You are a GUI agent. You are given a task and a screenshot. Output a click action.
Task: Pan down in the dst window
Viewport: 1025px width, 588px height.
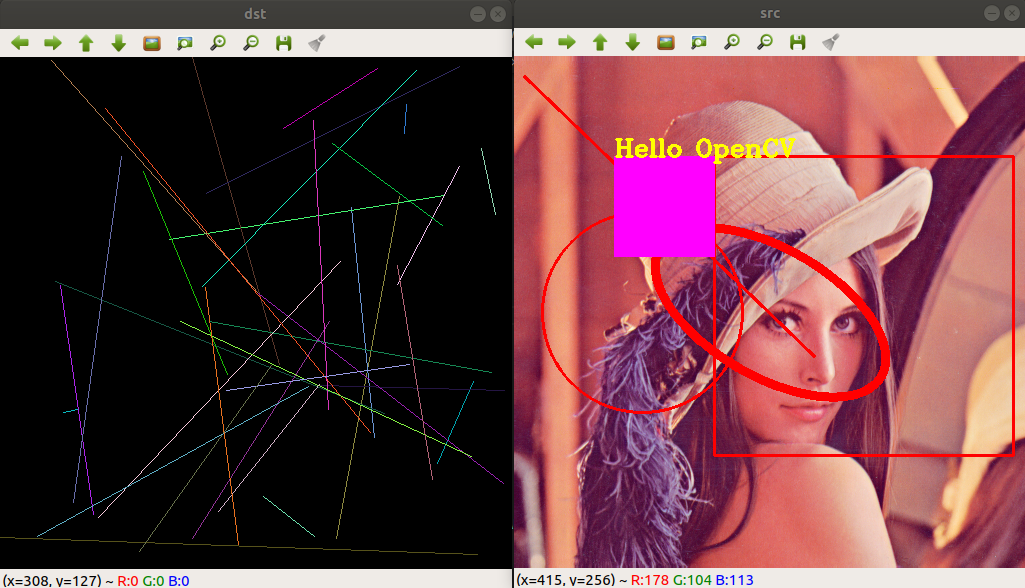[x=118, y=43]
